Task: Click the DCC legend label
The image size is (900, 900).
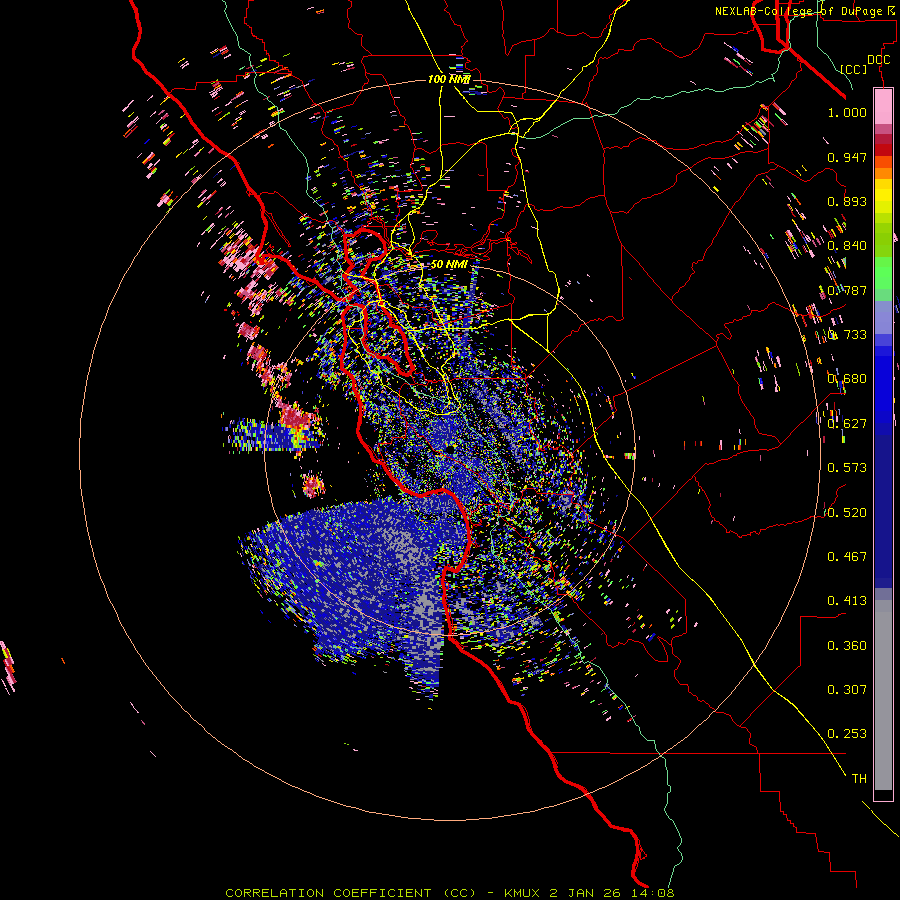Action: pyautogui.click(x=878, y=60)
